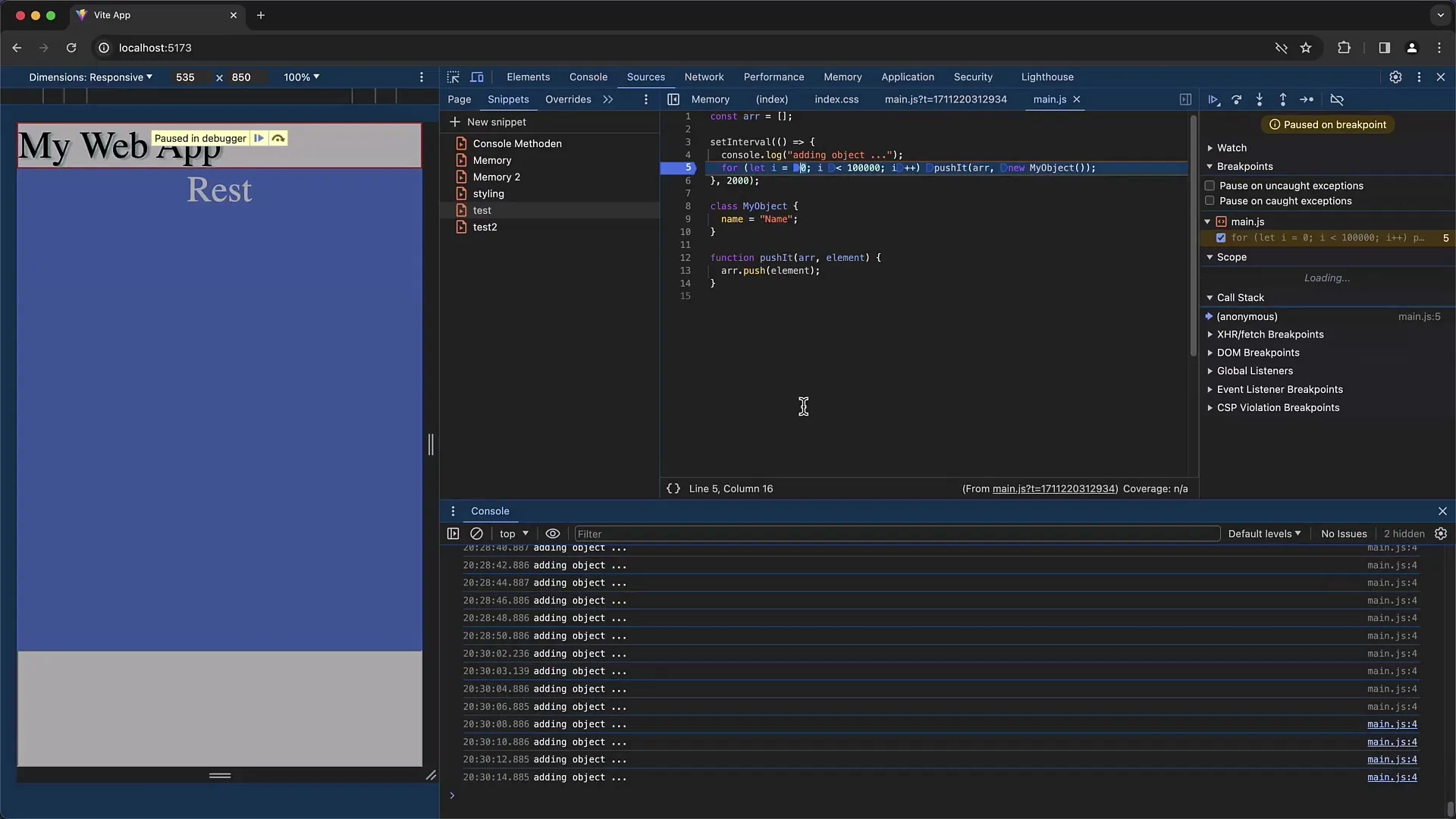The image size is (1456, 819).
Task: Open the main.js:4 link in last log row
Action: [x=1392, y=777]
